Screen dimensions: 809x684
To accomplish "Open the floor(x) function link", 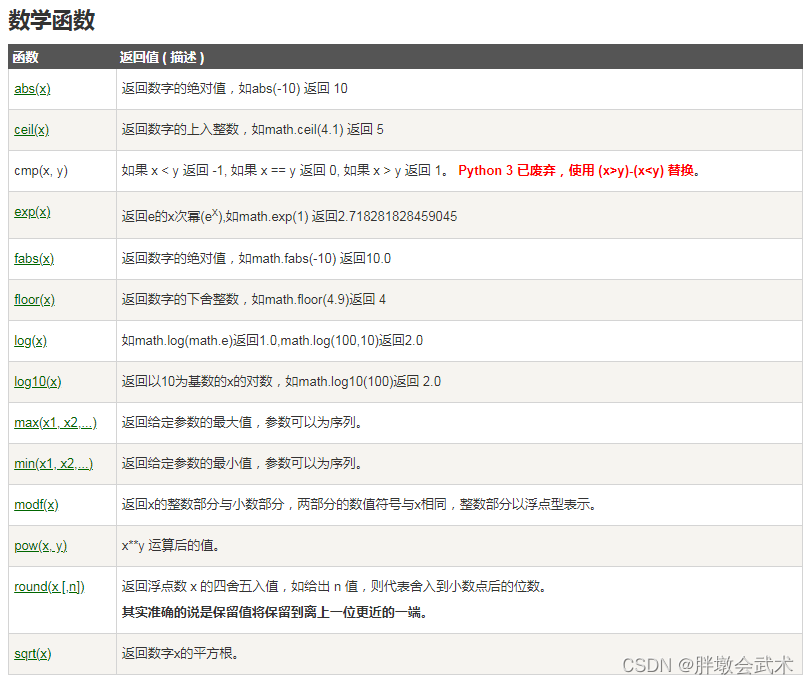I will [x=33, y=299].
